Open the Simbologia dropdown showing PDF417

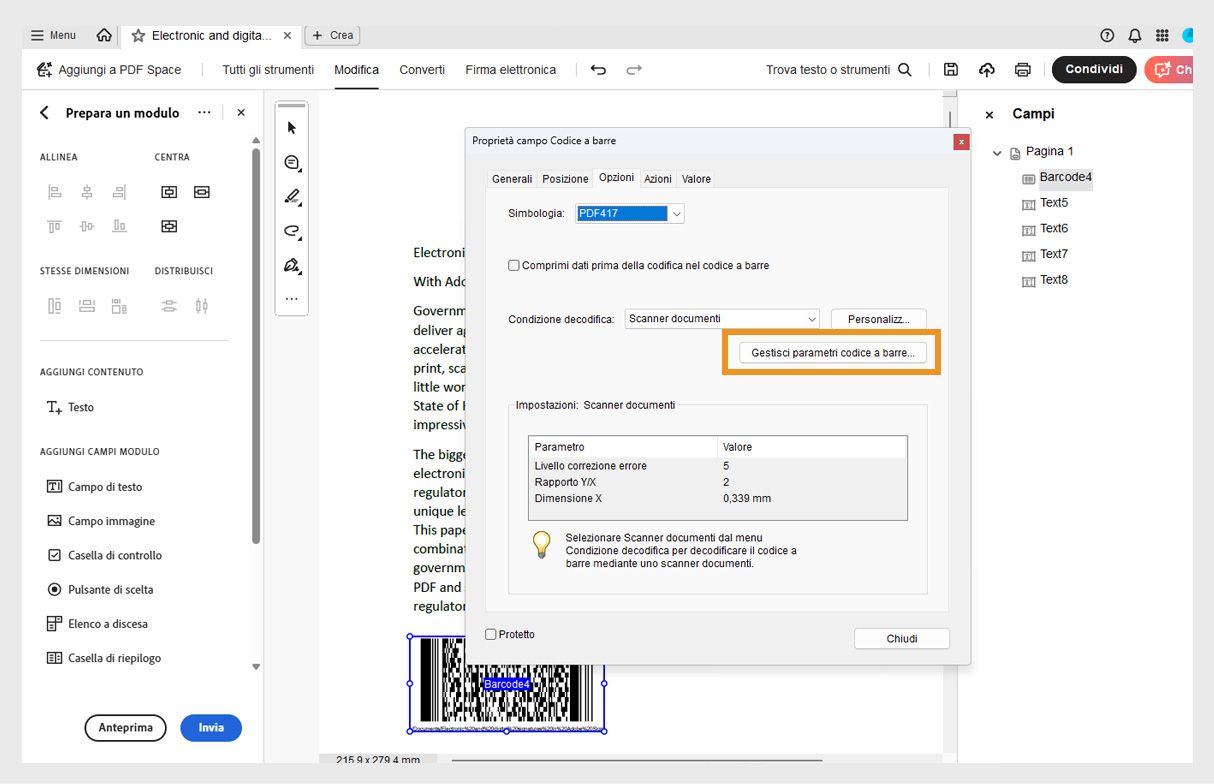point(628,213)
